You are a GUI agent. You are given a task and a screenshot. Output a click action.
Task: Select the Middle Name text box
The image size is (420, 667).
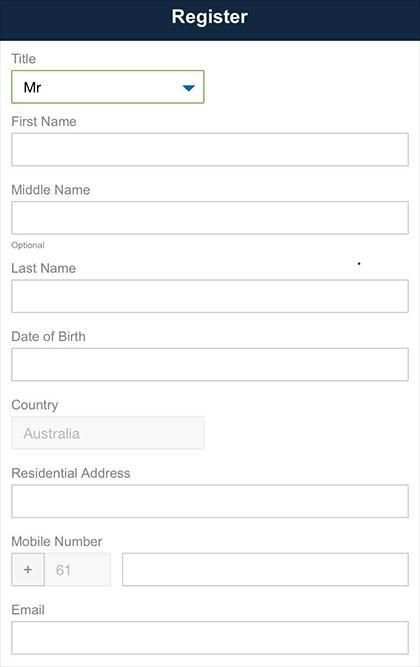point(210,218)
